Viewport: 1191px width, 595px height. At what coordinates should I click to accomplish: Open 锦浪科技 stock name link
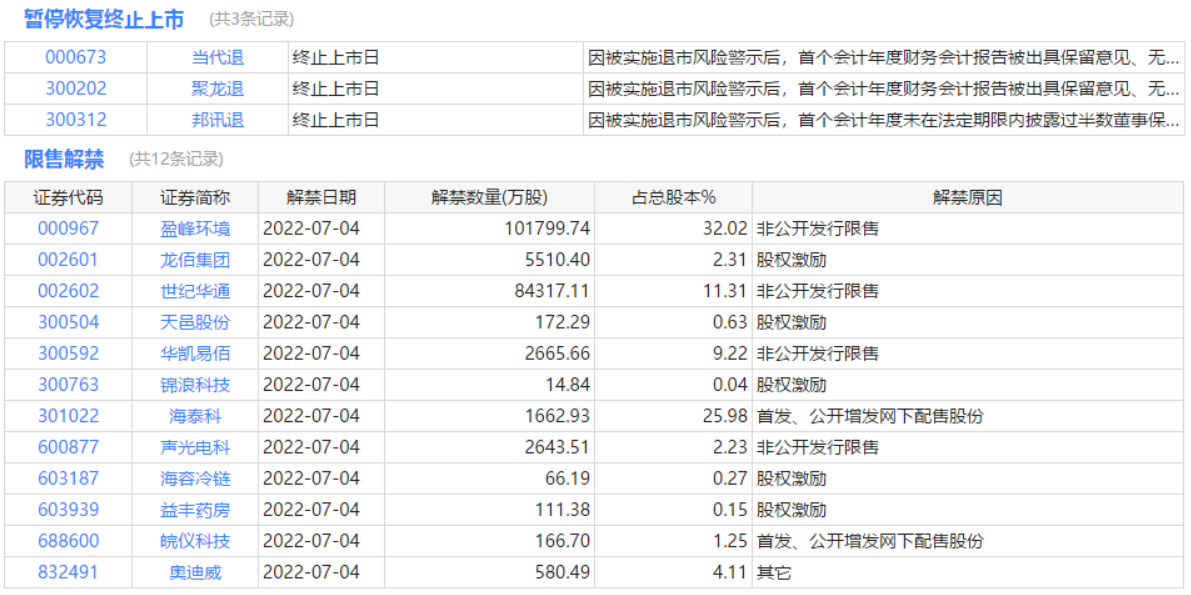195,385
